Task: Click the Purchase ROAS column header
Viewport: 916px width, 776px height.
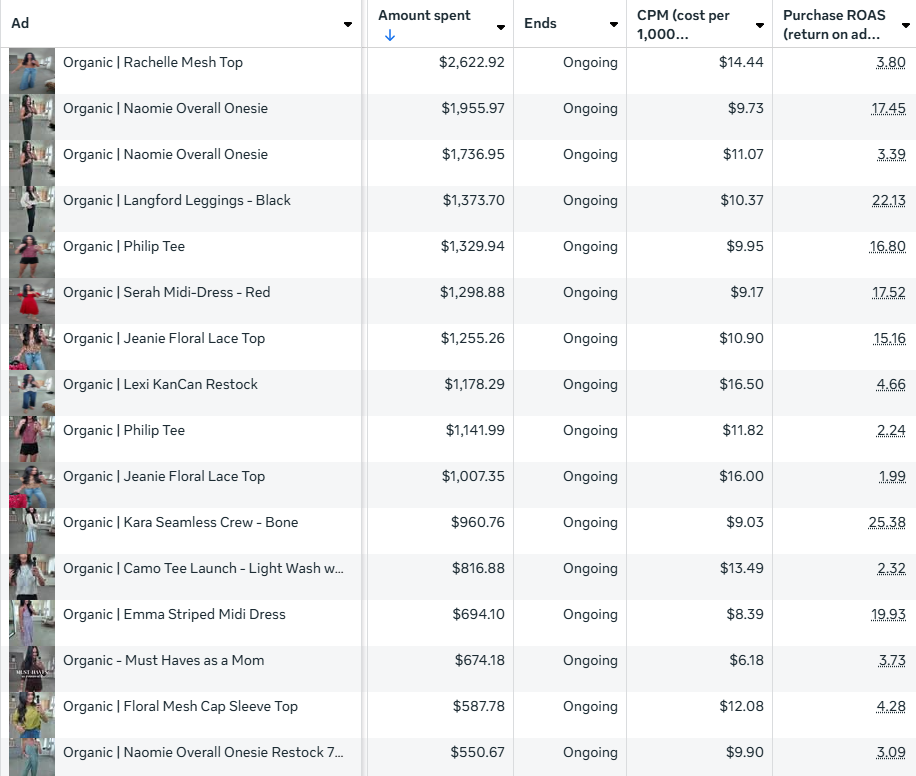Action: point(833,24)
